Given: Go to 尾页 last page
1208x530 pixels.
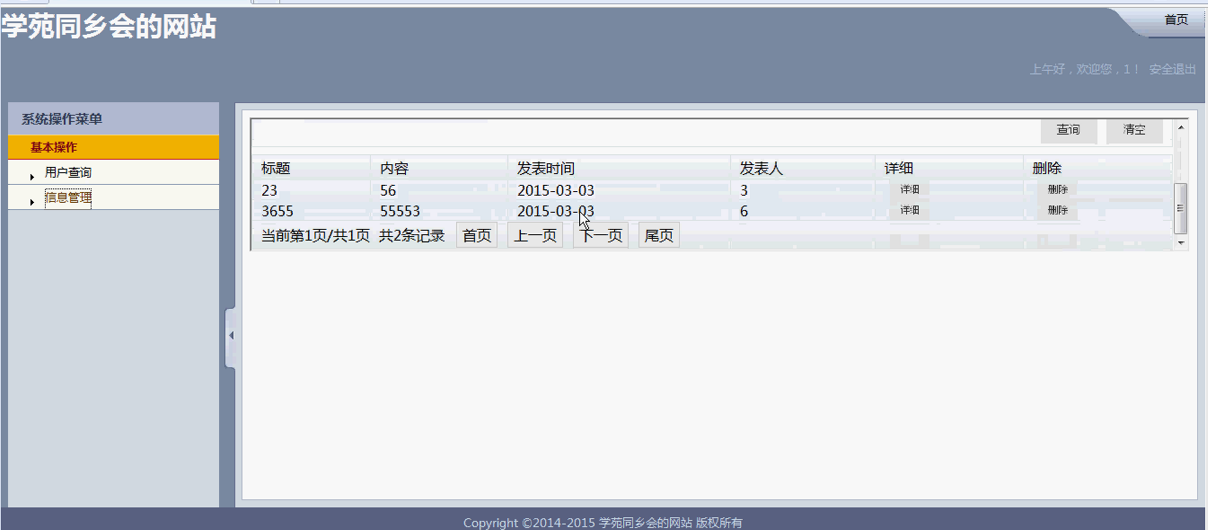Looking at the screenshot, I should click(x=659, y=236).
